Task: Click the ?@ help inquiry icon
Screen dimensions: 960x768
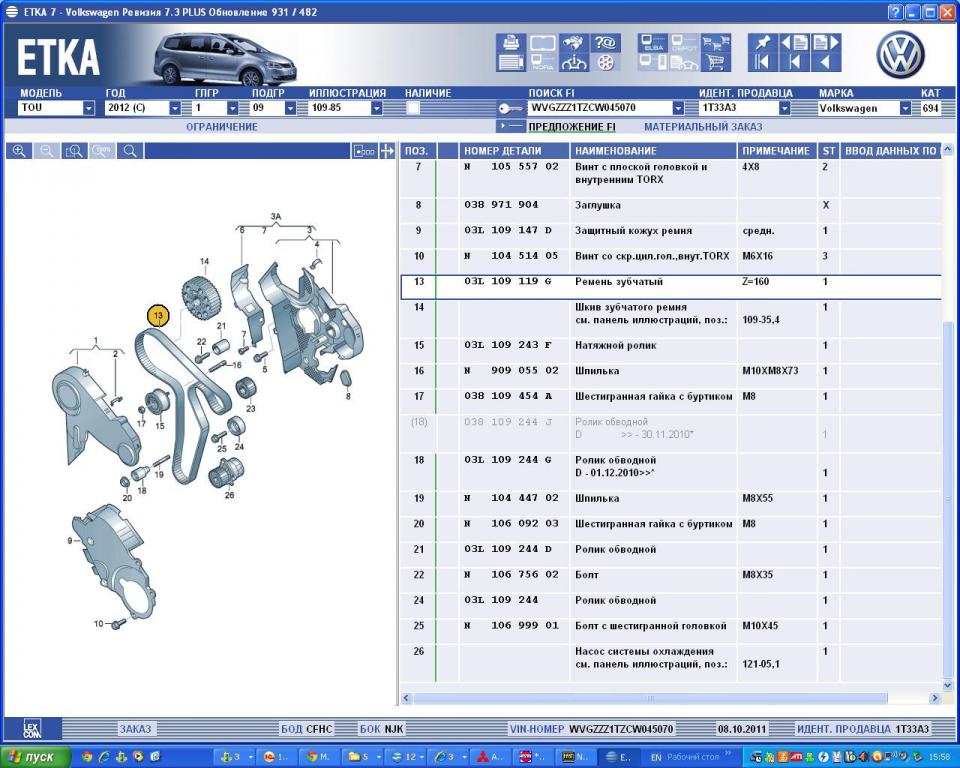Action: click(x=605, y=43)
